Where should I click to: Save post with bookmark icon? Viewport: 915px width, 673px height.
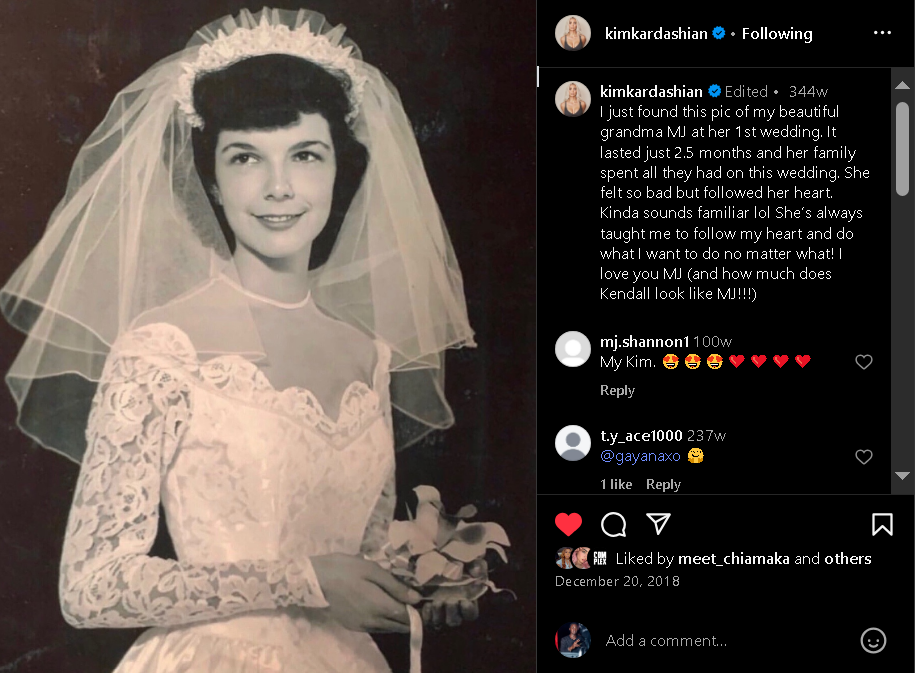pyautogui.click(x=882, y=524)
